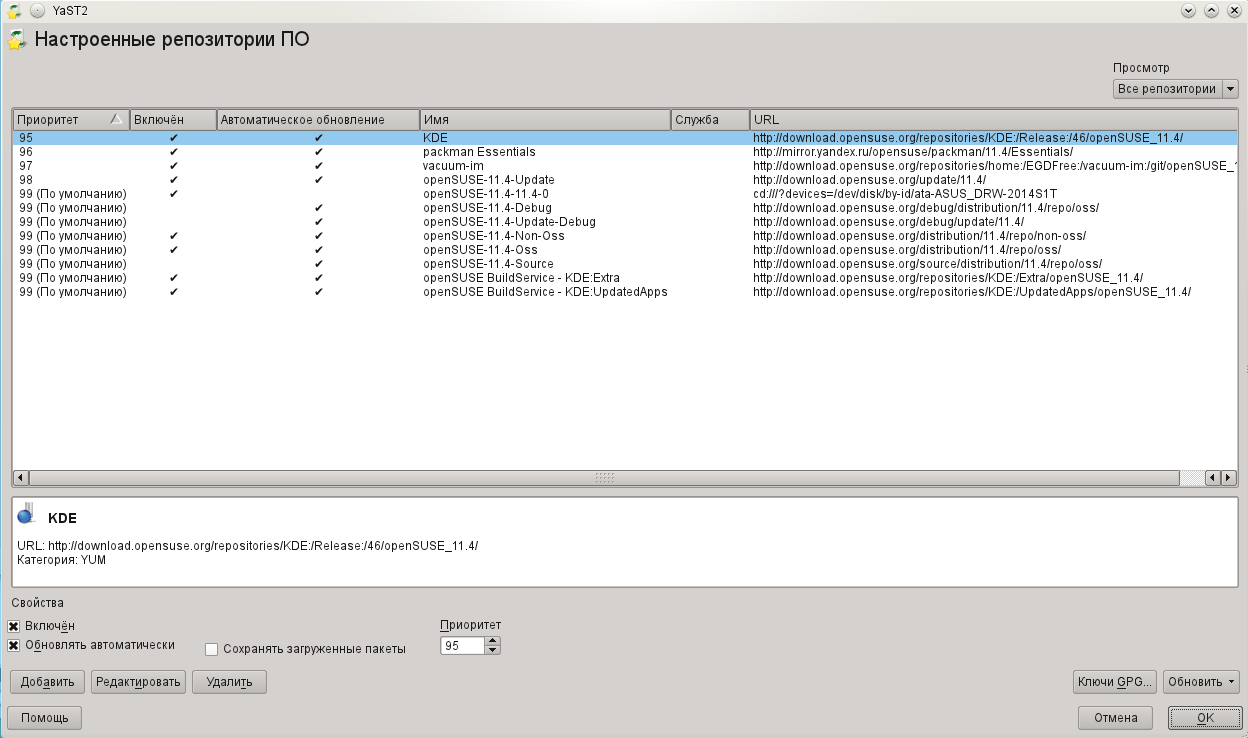The height and width of the screenshot is (738, 1248).
Task: Click the sort arrow in the Приоритет header
Action: click(117, 120)
